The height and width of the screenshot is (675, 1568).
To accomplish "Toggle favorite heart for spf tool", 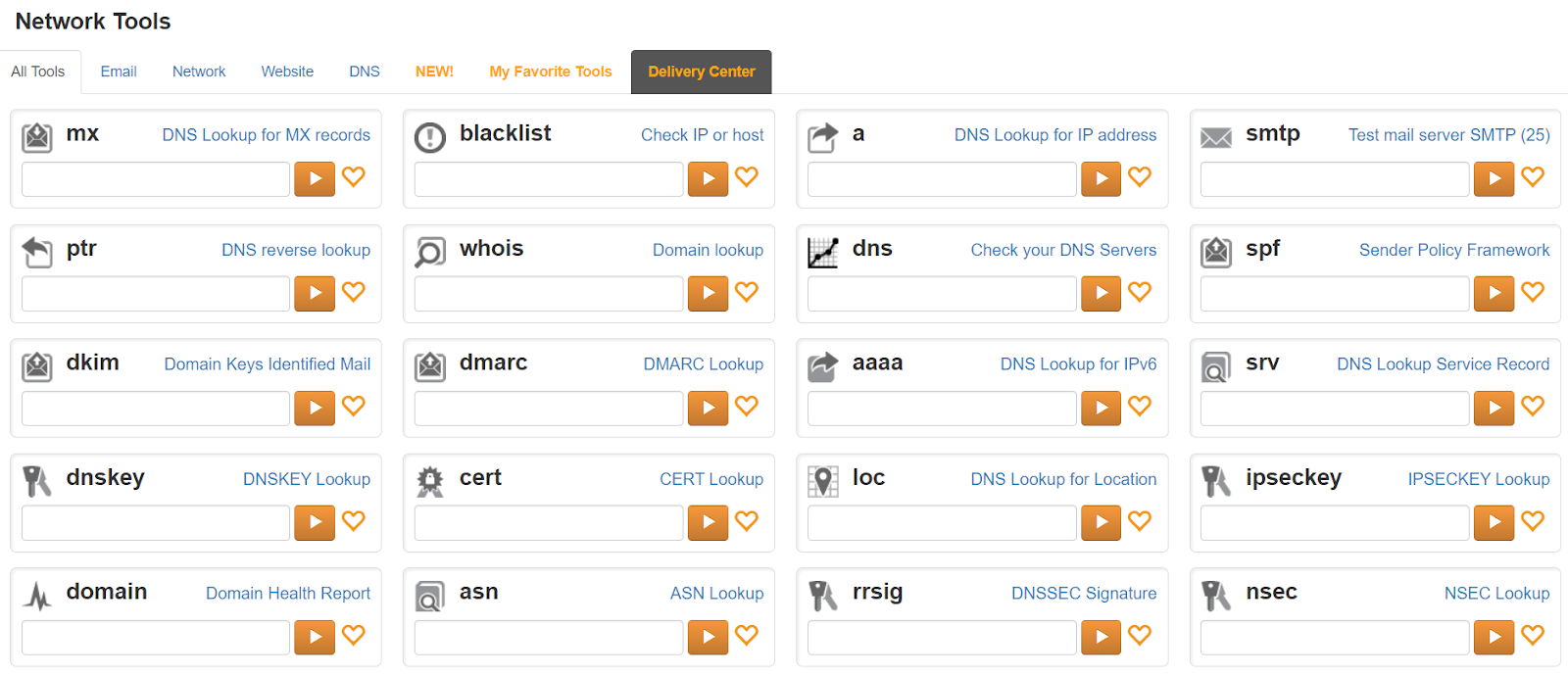I will click(1533, 292).
